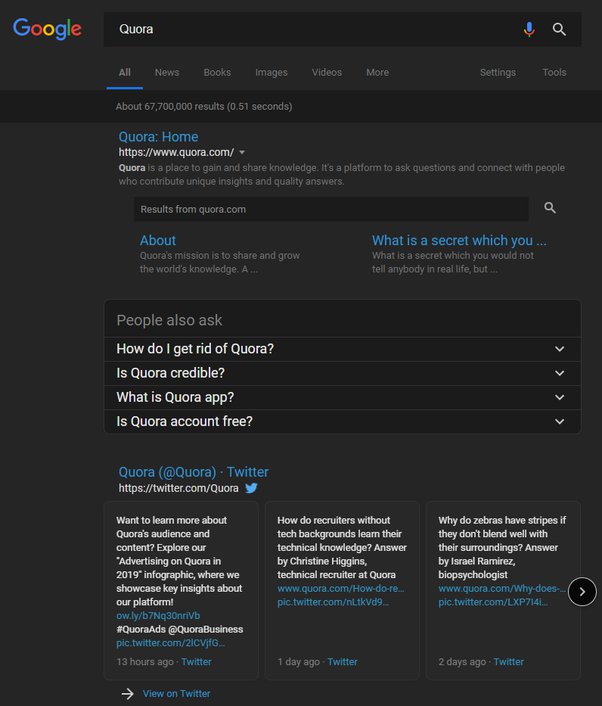This screenshot has height=706, width=602.
Task: Click the next tweets carousel arrow
Action: pyautogui.click(x=582, y=591)
